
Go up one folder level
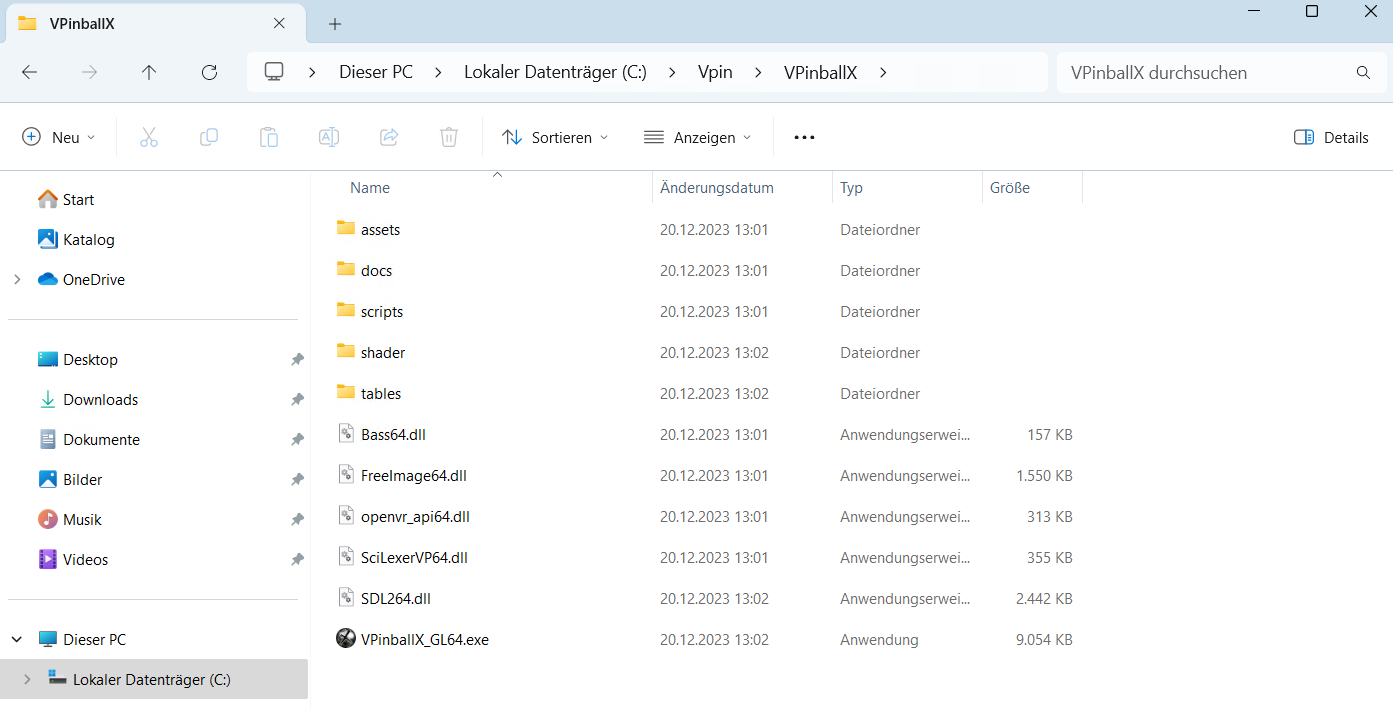(149, 72)
